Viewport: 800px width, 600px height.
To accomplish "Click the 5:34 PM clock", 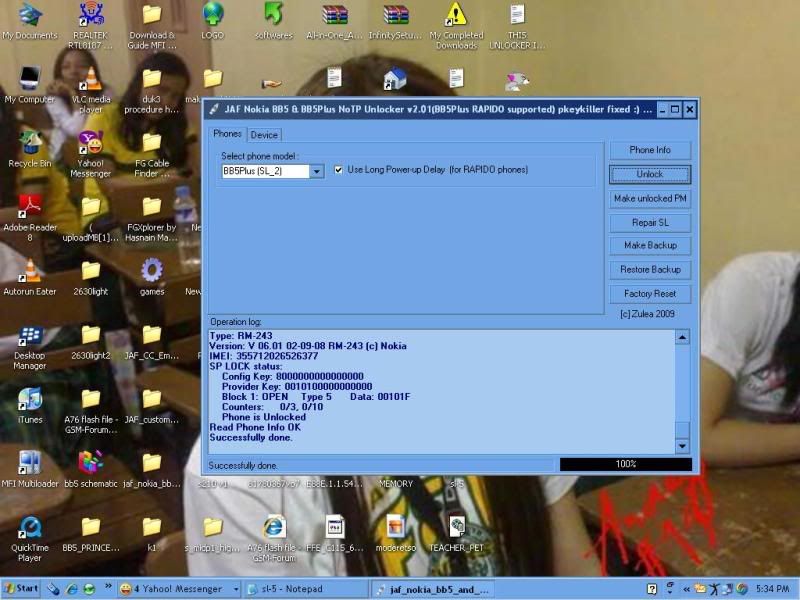I will click(772, 589).
